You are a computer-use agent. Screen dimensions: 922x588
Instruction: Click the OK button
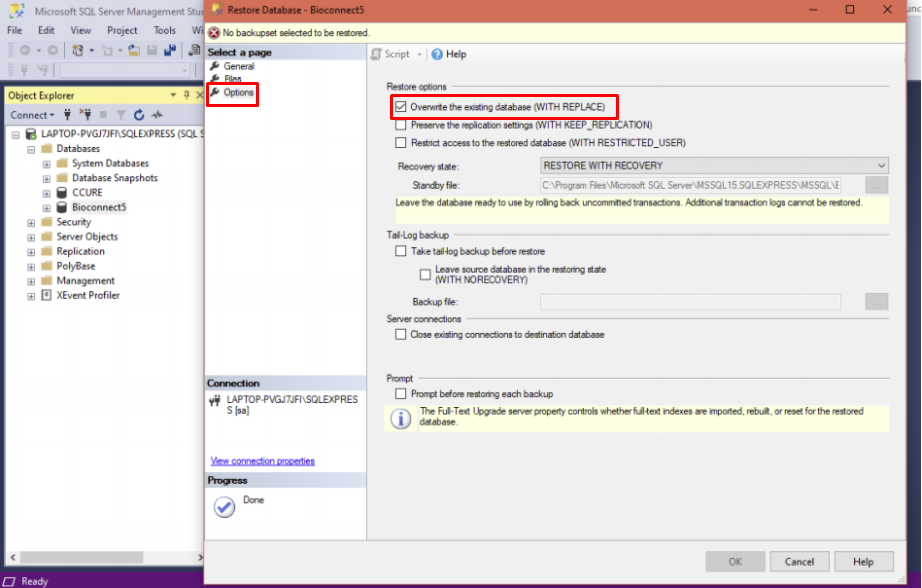pyautogui.click(x=735, y=562)
